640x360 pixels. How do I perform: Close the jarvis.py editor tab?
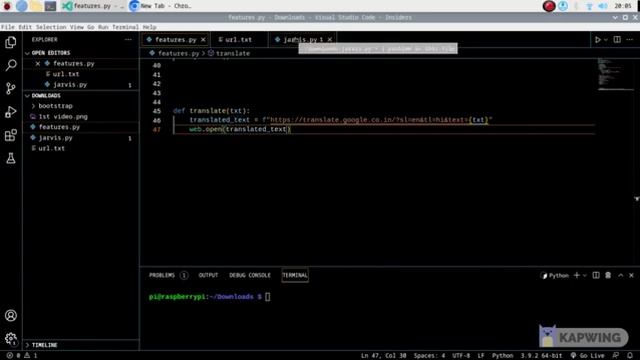(330, 40)
